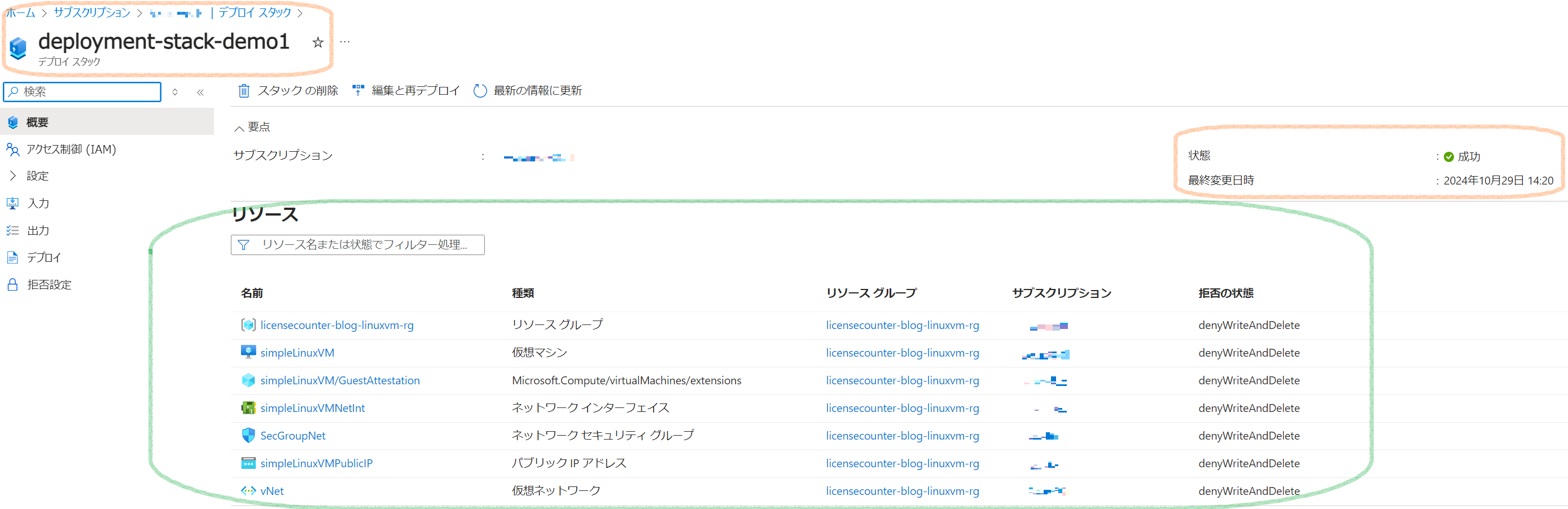This screenshot has width=1568, height=509.
Task: Click the network interface icon of simpleLinuxVMNetInt
Action: pyautogui.click(x=248, y=408)
